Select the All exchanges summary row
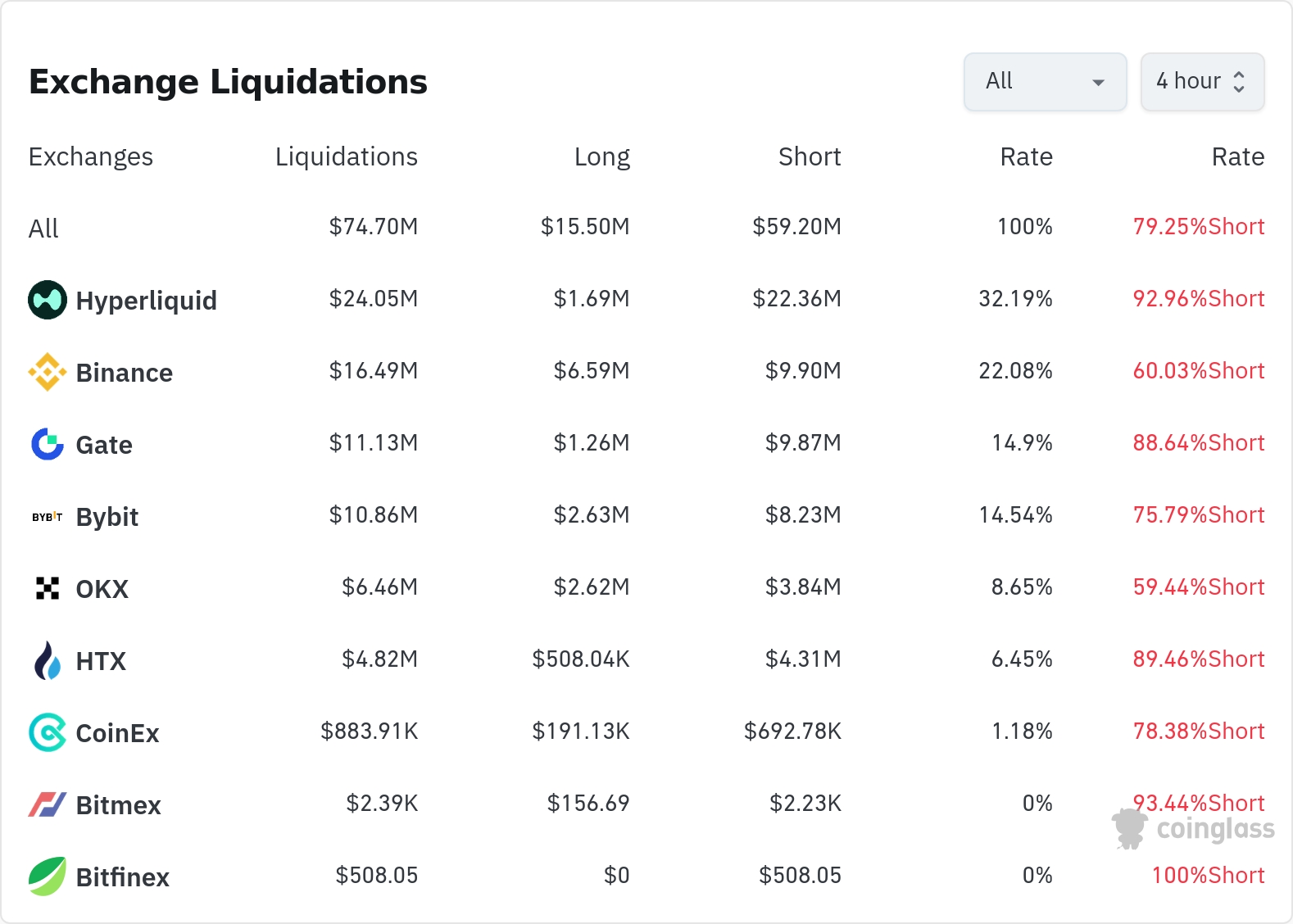Screen dimensions: 1293x924 click(x=44, y=229)
